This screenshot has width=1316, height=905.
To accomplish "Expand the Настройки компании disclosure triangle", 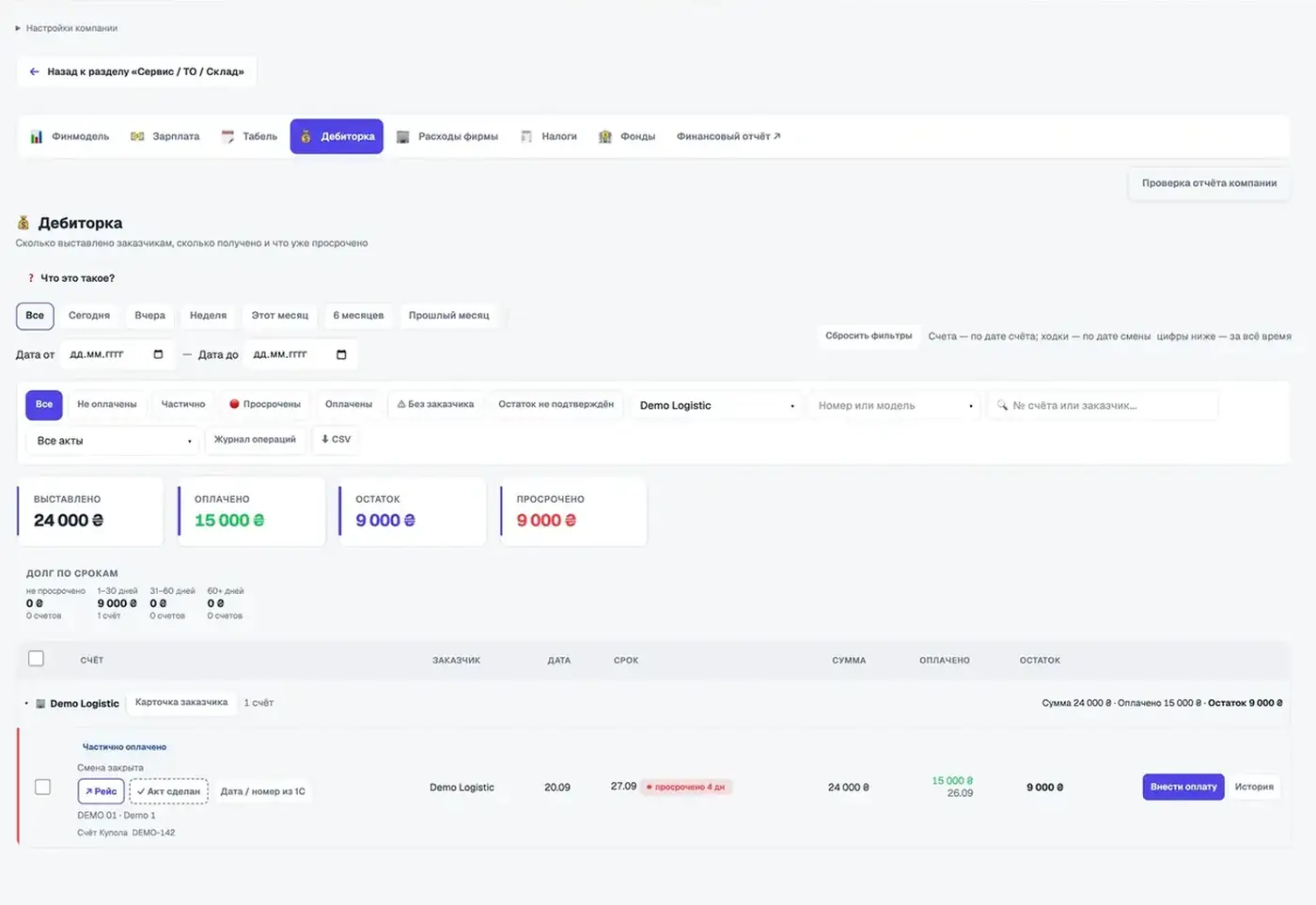I will 18,28.
